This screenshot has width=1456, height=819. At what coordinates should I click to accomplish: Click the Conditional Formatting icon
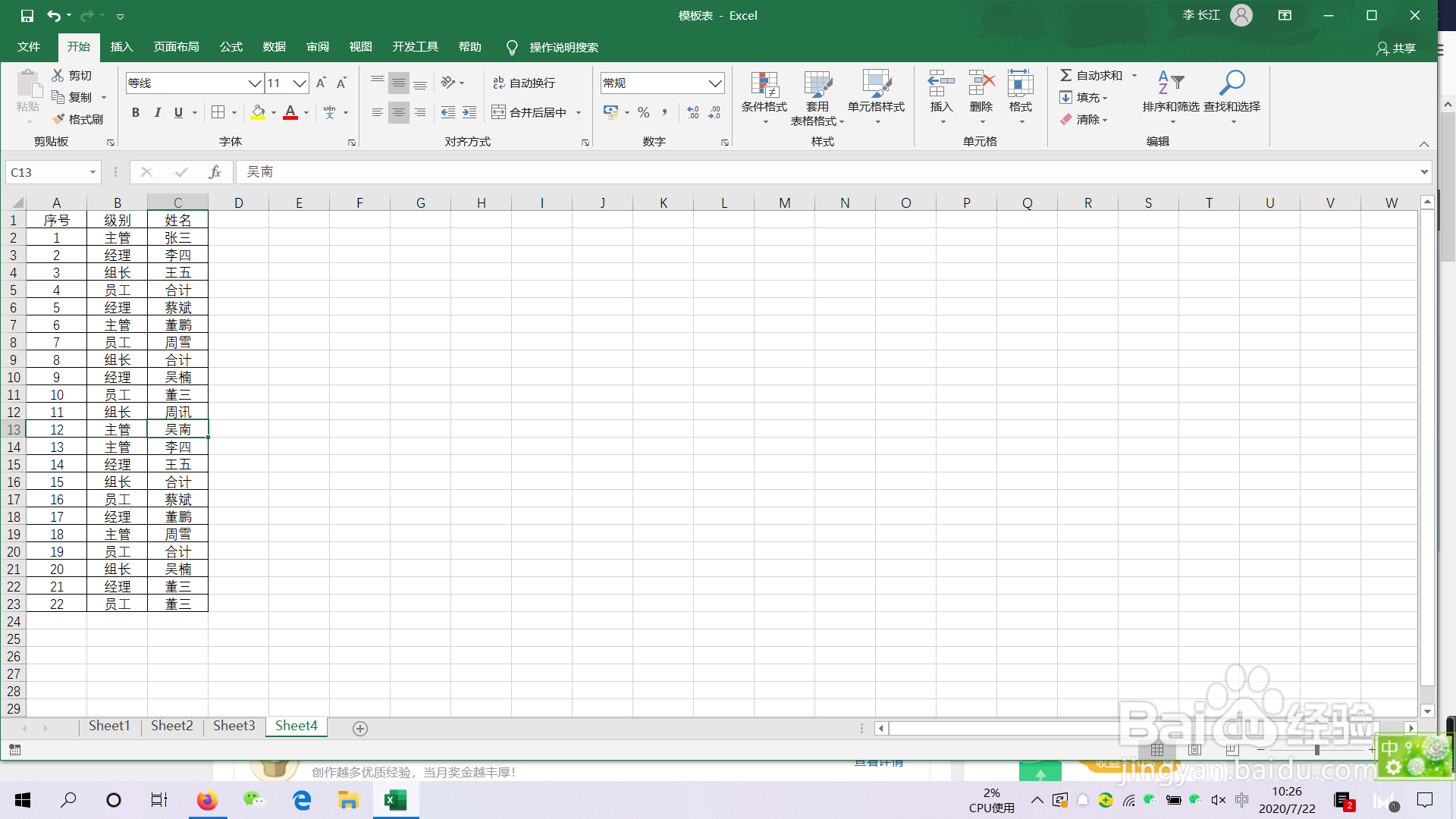click(x=764, y=85)
